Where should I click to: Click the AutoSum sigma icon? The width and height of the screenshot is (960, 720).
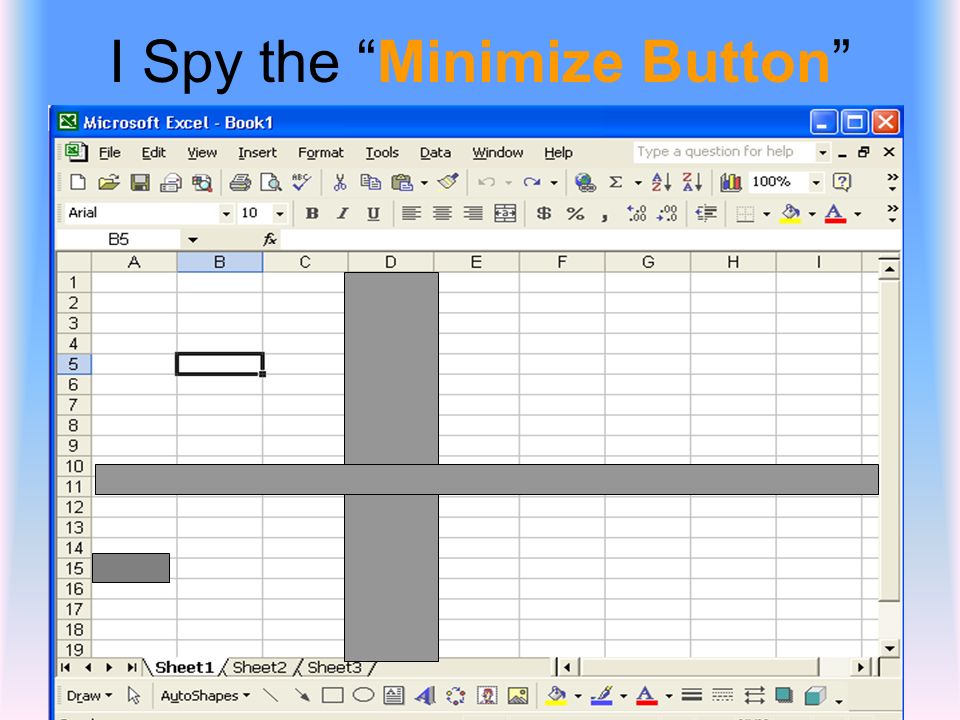coord(616,182)
